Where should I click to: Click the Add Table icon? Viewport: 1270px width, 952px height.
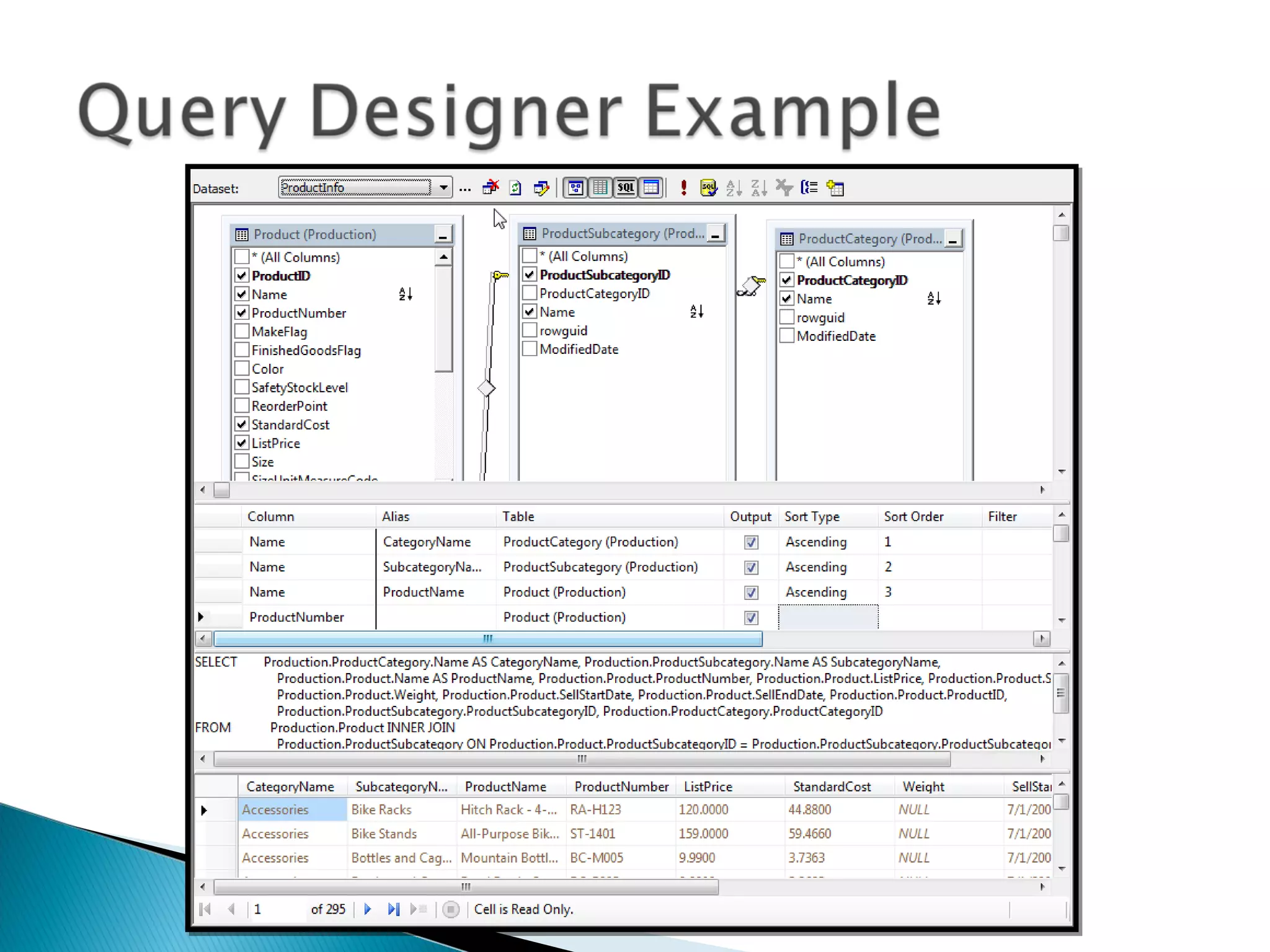(x=835, y=188)
